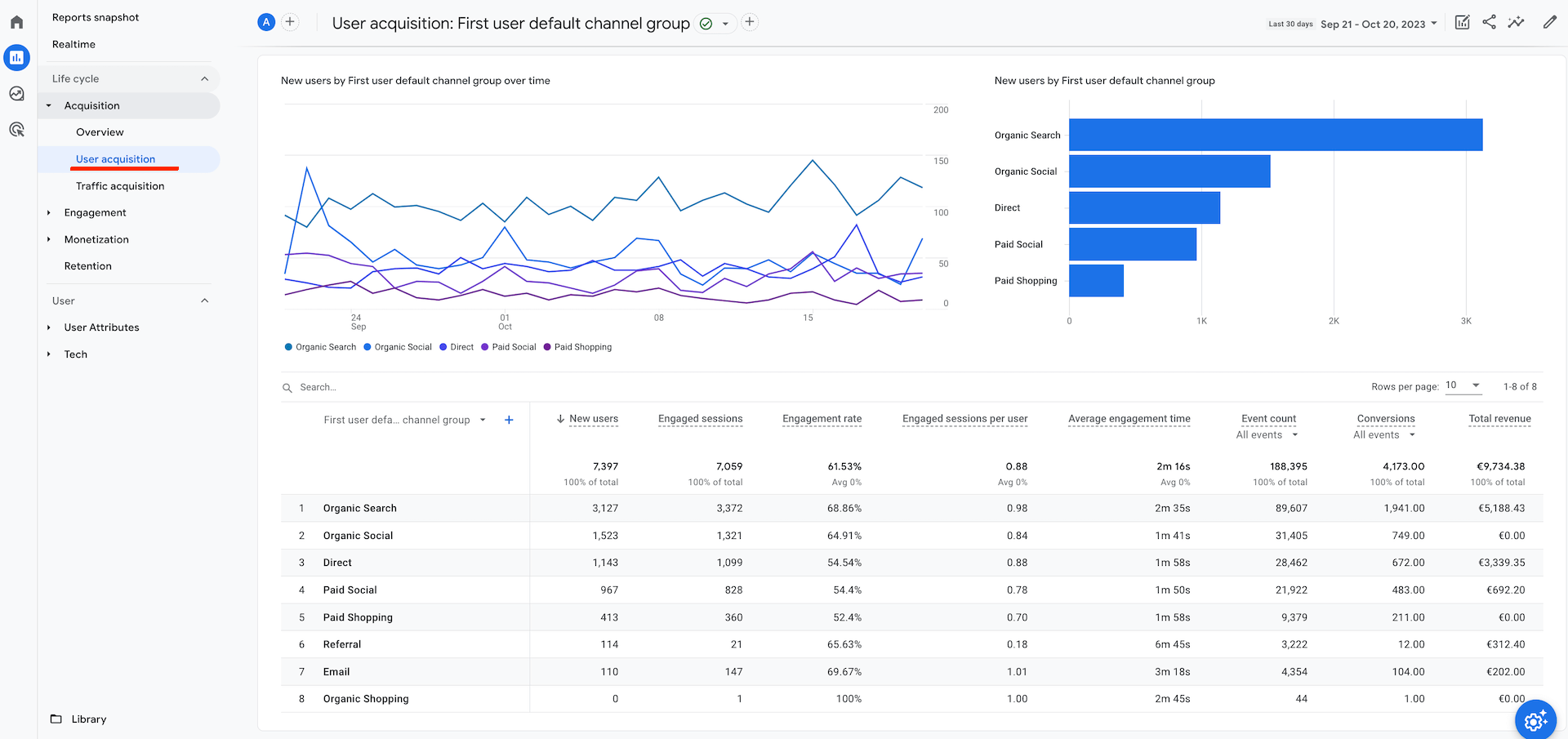Click the Share this report icon
1568x739 pixels.
1489,23
